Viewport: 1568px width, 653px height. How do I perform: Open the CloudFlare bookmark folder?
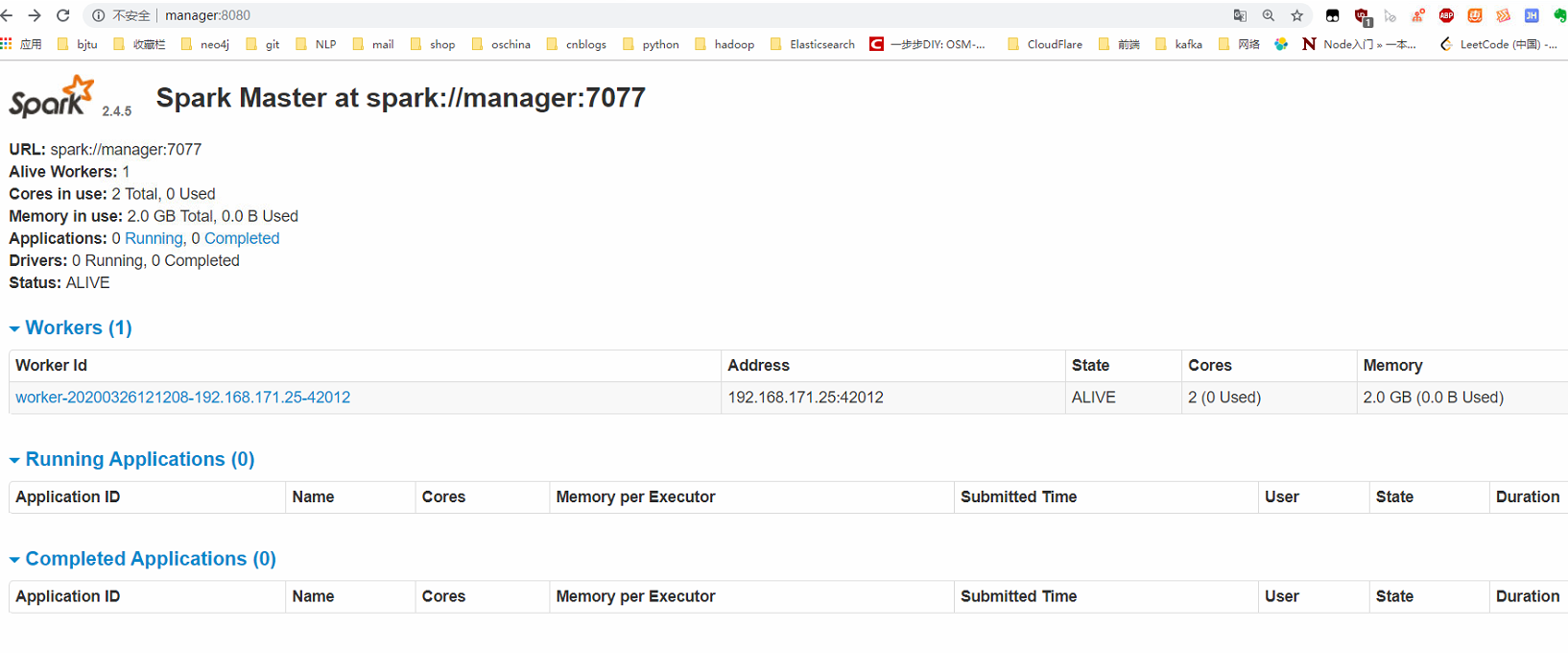(1045, 44)
